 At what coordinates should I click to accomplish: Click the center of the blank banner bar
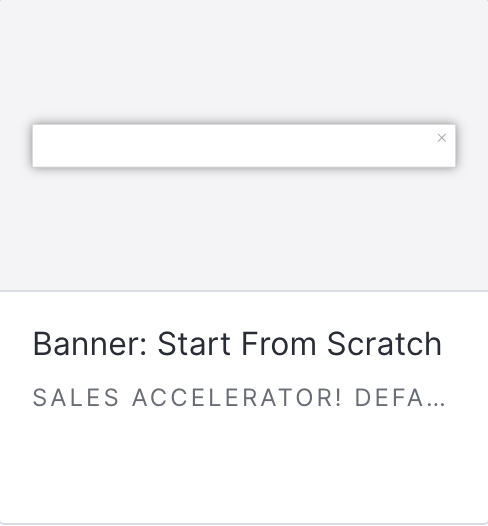(x=244, y=146)
